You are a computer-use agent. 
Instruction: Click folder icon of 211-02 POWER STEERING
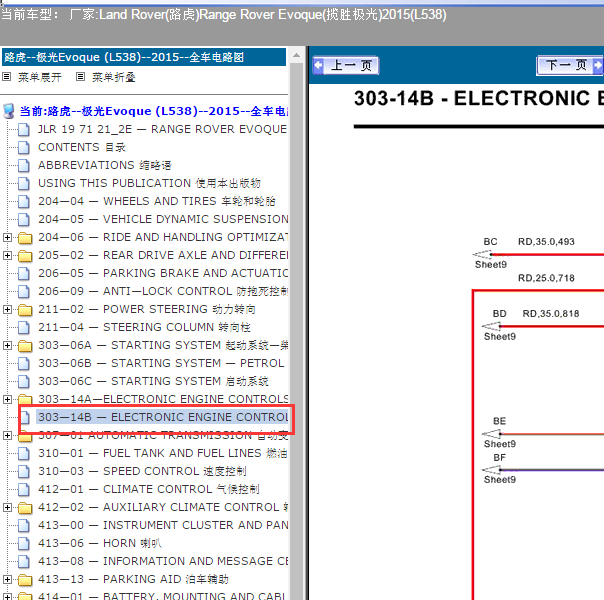click(x=25, y=310)
